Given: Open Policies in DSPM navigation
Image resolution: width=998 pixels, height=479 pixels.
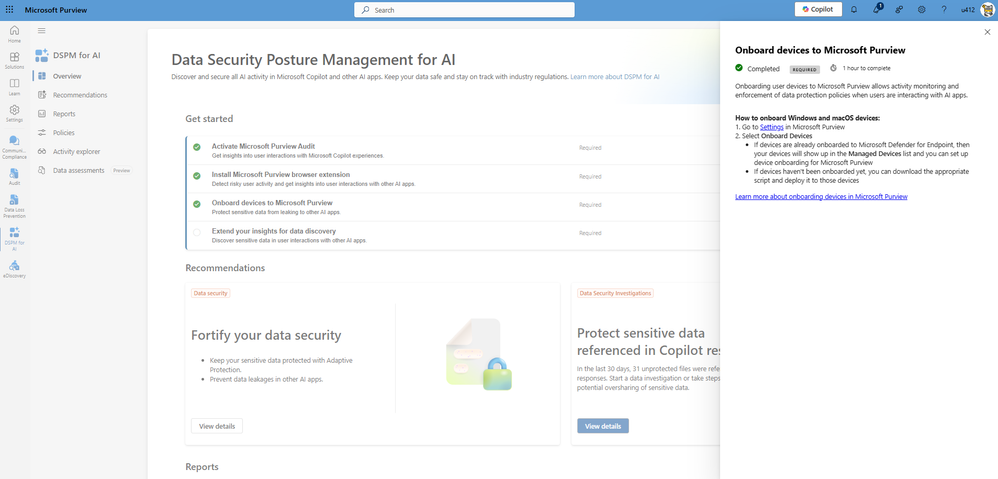Looking at the screenshot, I should coord(63,133).
